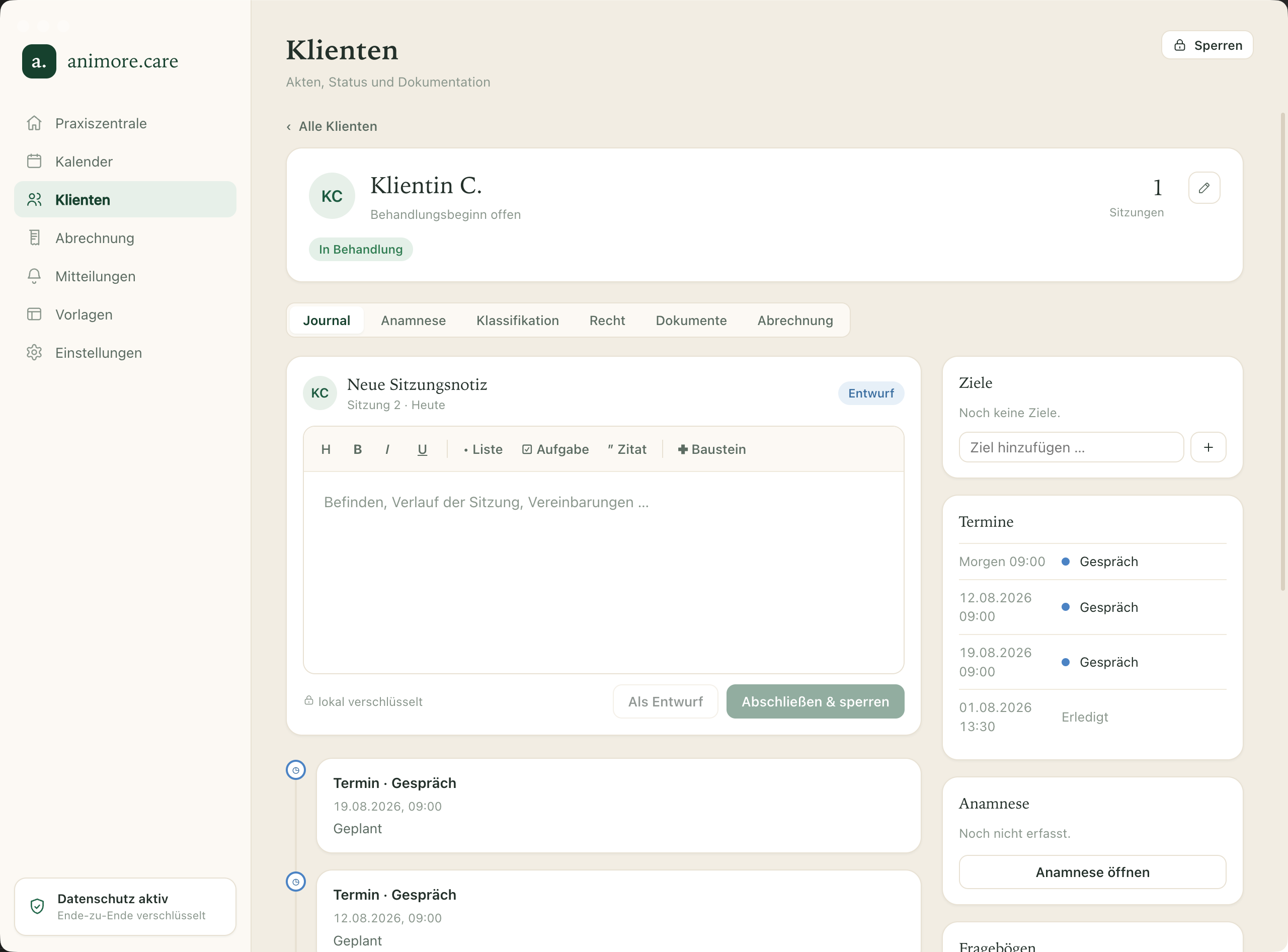Image resolution: width=1288 pixels, height=952 pixels.
Task: Open Kalender in the sidebar
Action: (125, 162)
